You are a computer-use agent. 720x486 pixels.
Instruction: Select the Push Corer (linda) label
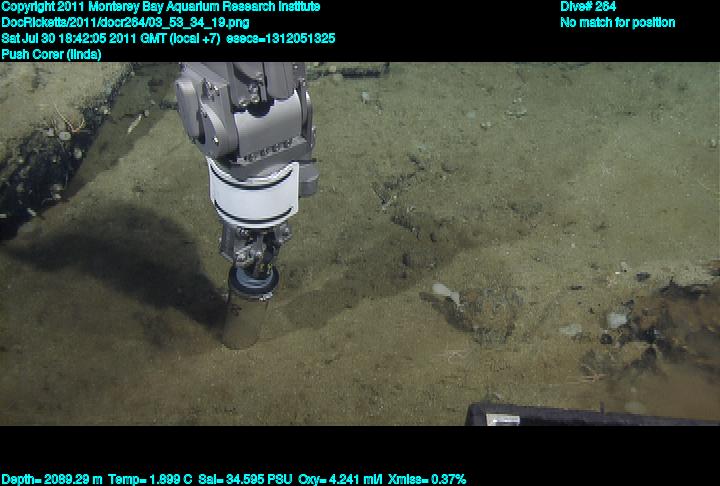51,54
